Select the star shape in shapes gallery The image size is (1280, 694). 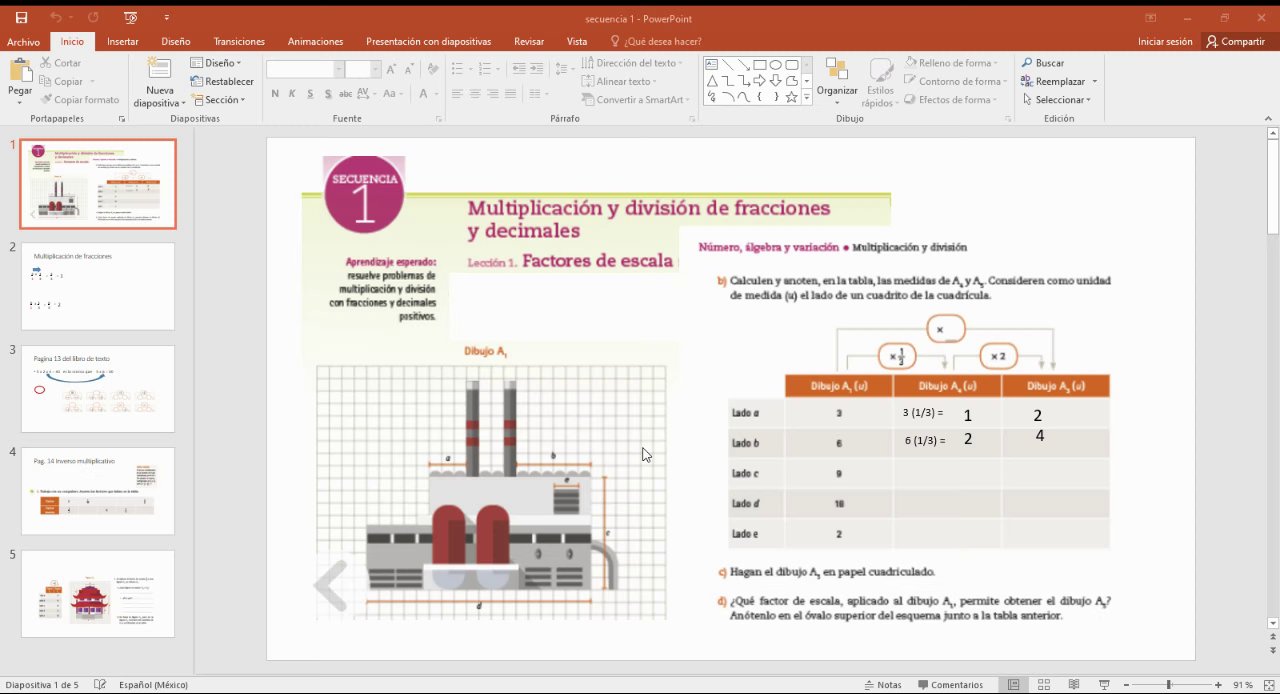coord(792,97)
